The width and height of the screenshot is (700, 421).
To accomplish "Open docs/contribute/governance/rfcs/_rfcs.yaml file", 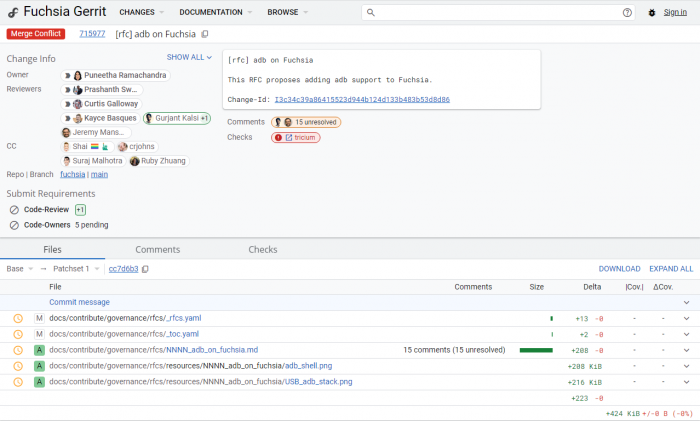I will (125, 318).
